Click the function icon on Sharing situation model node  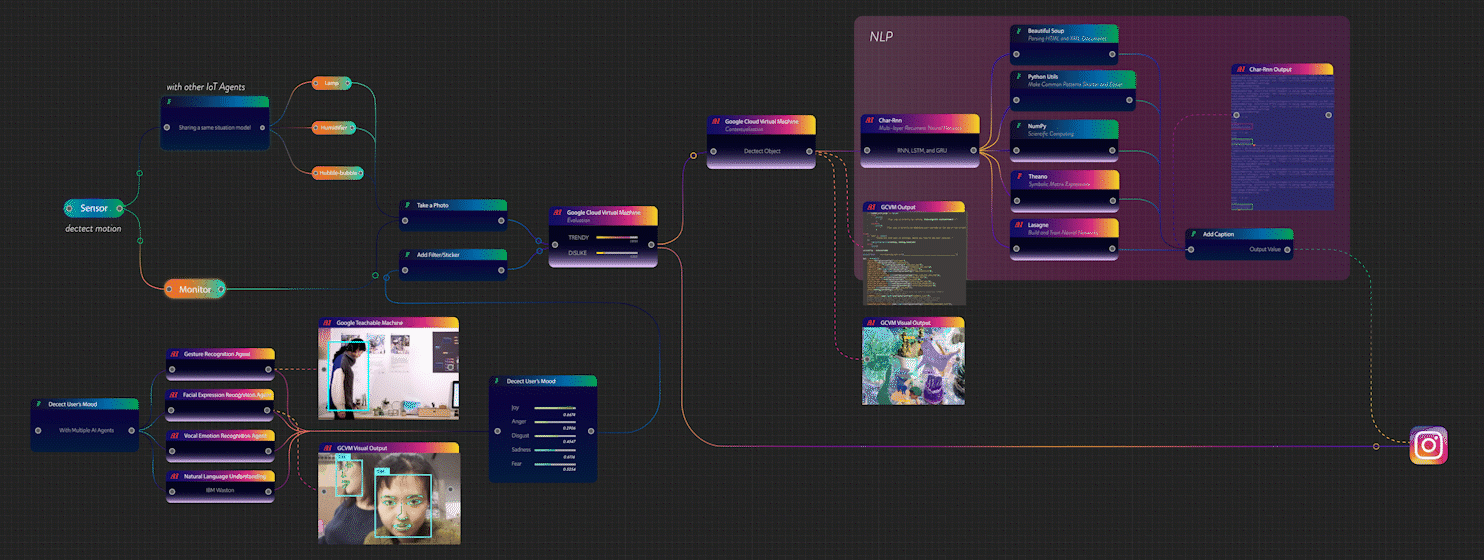169,102
